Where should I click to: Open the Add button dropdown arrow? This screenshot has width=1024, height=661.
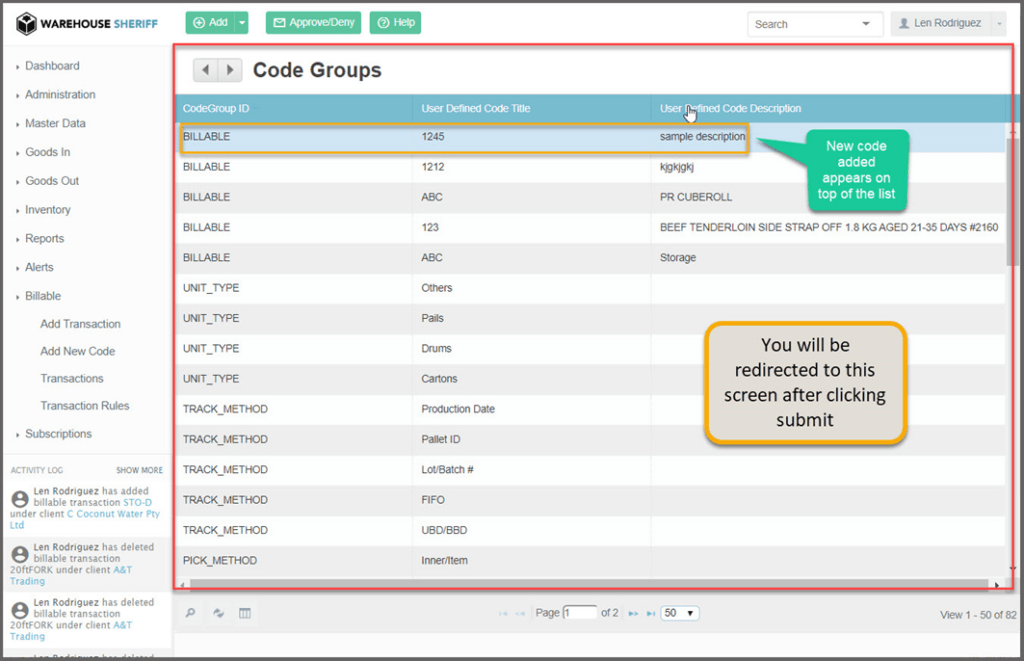coord(241,23)
